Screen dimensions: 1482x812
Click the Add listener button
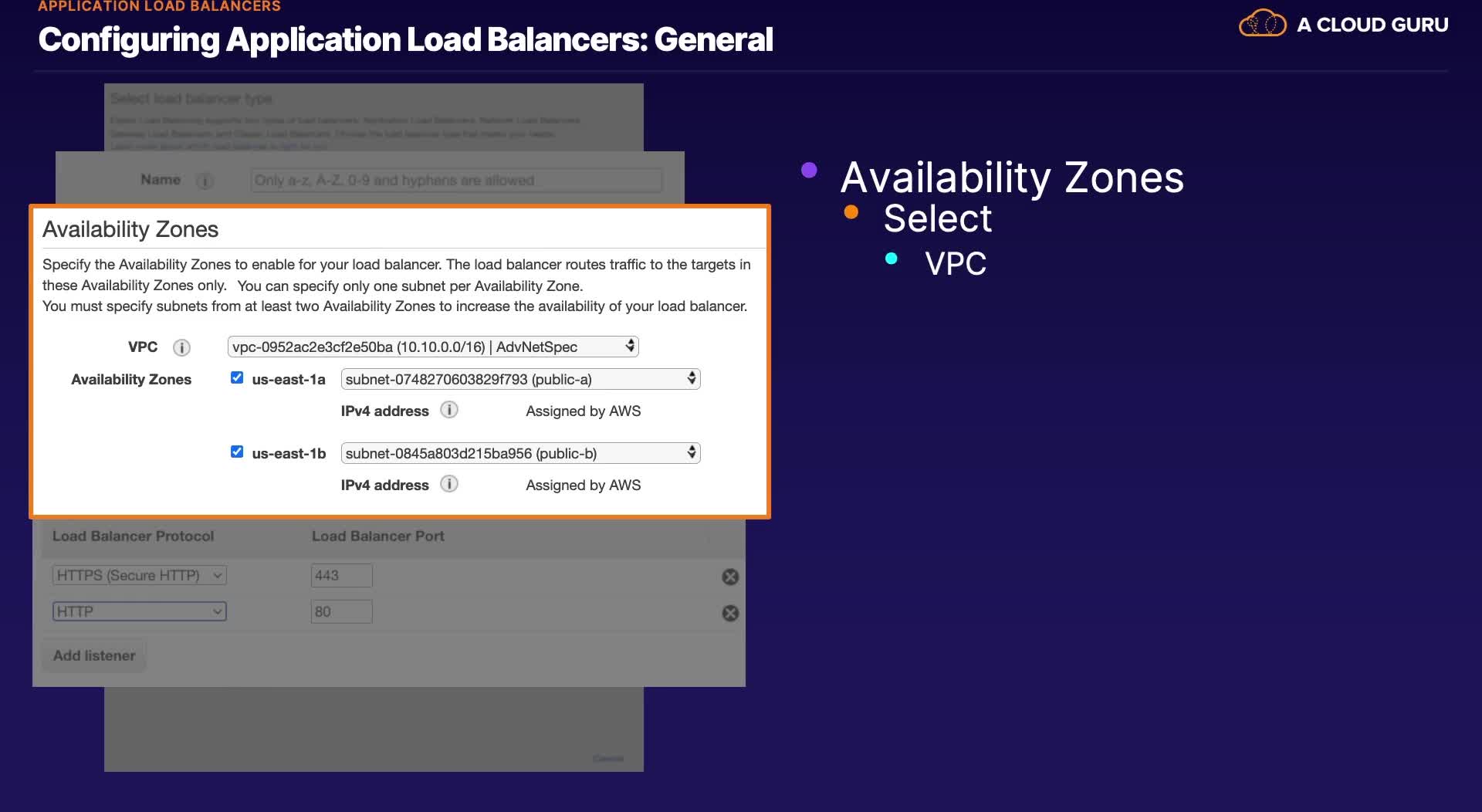94,655
